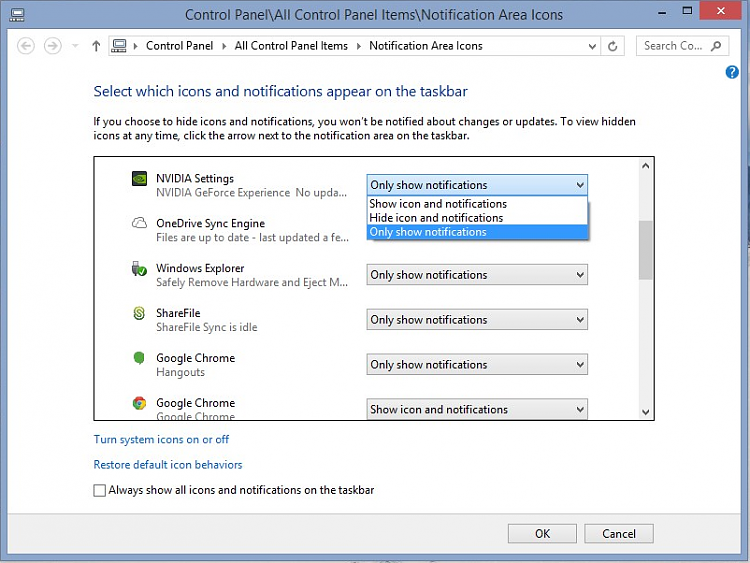Open the Hangouts behavior dropdown

pos(477,364)
